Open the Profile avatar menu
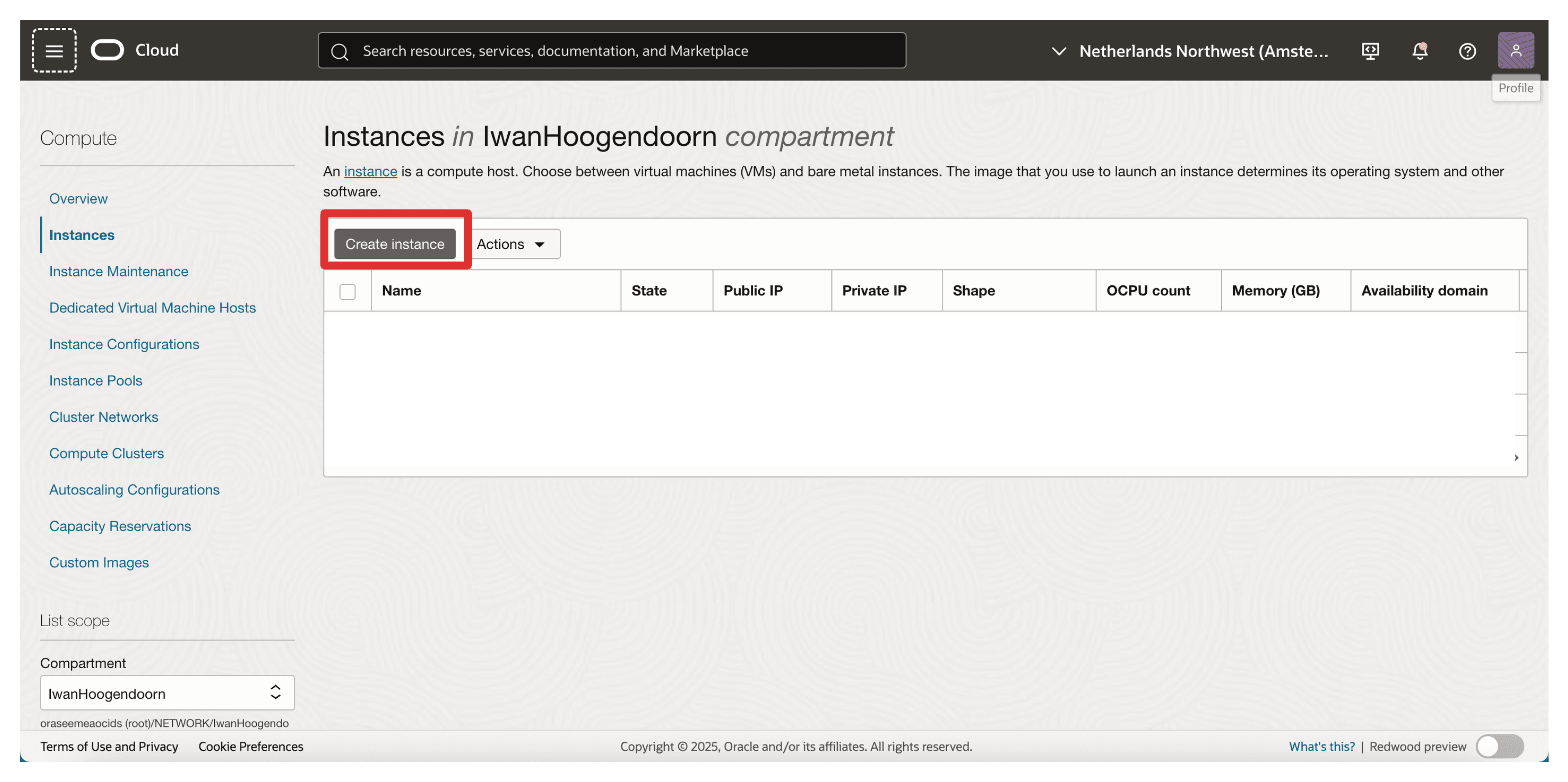The height and width of the screenshot is (782, 1568). click(1516, 50)
